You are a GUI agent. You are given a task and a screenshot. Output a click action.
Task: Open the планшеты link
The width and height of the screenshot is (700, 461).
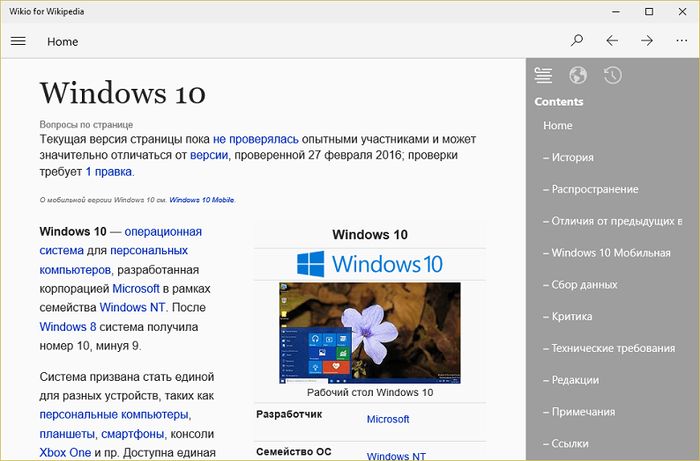[67, 434]
